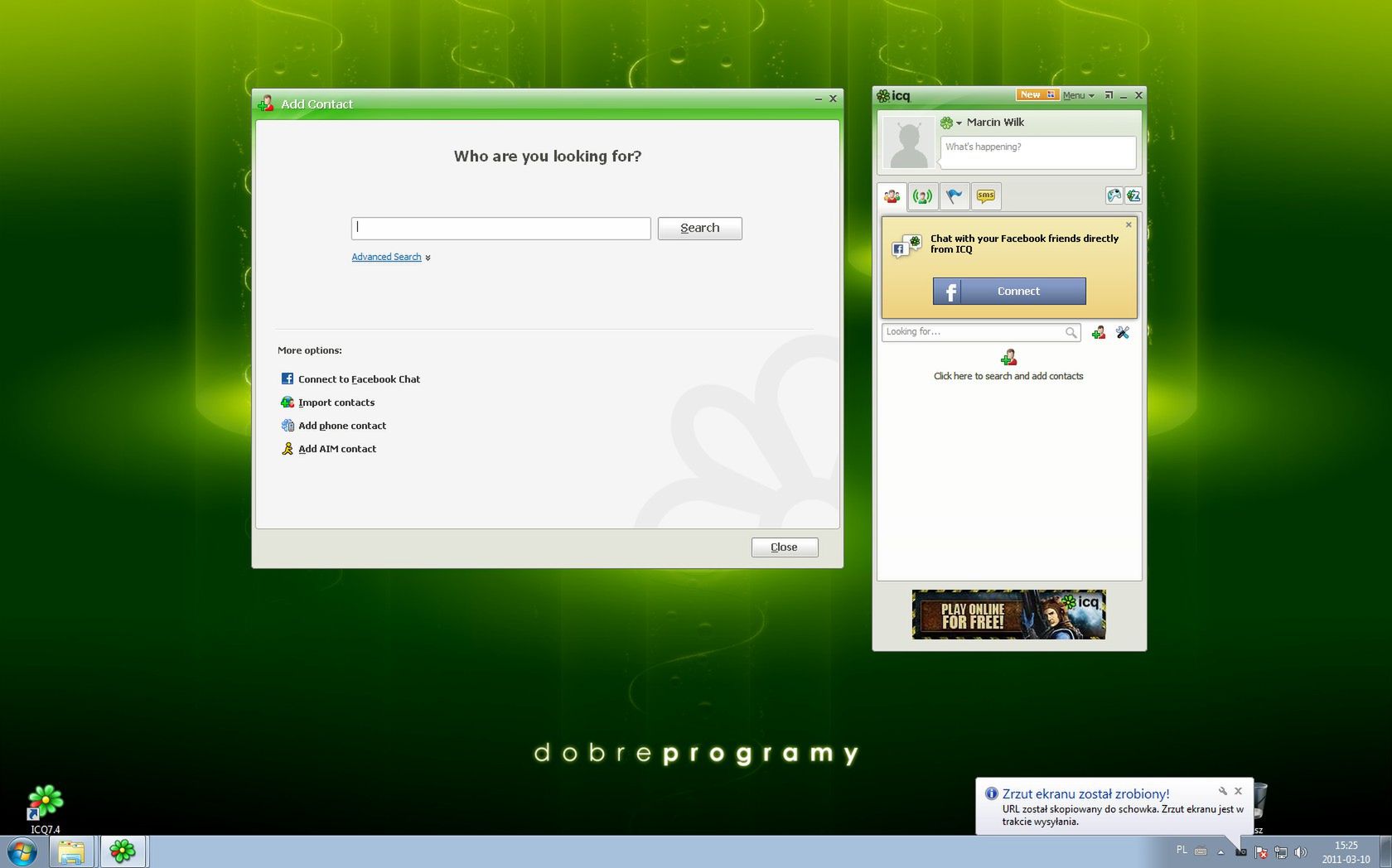Open the ICQ games controller icon
1392x868 pixels.
tap(1114, 195)
